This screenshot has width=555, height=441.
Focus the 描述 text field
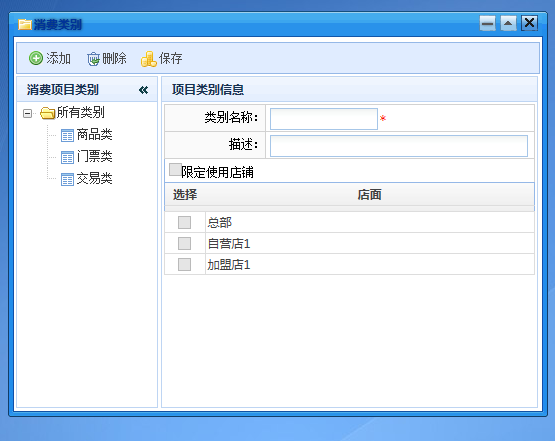coord(399,146)
